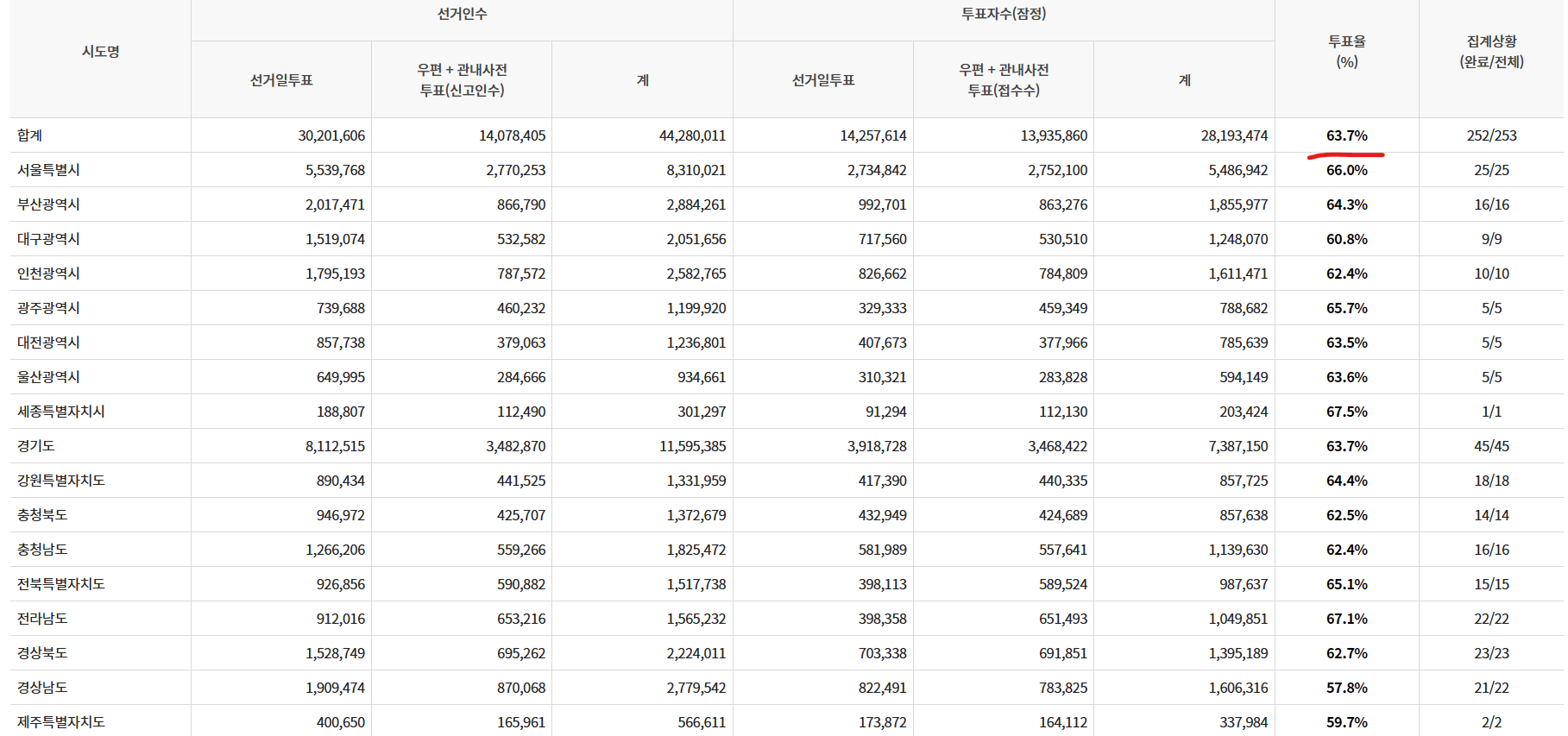
Task: Click the 합계 row label
Action: point(30,135)
